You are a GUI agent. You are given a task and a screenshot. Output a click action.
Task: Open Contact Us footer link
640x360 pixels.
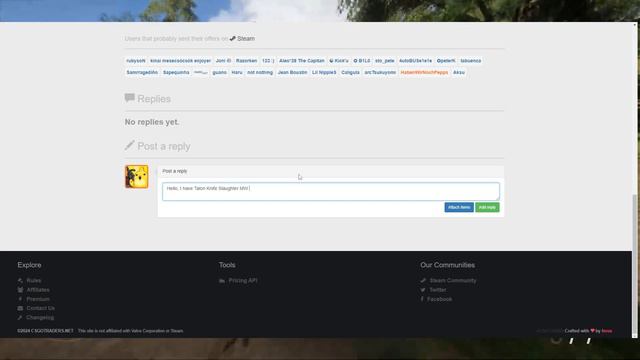tap(40, 308)
